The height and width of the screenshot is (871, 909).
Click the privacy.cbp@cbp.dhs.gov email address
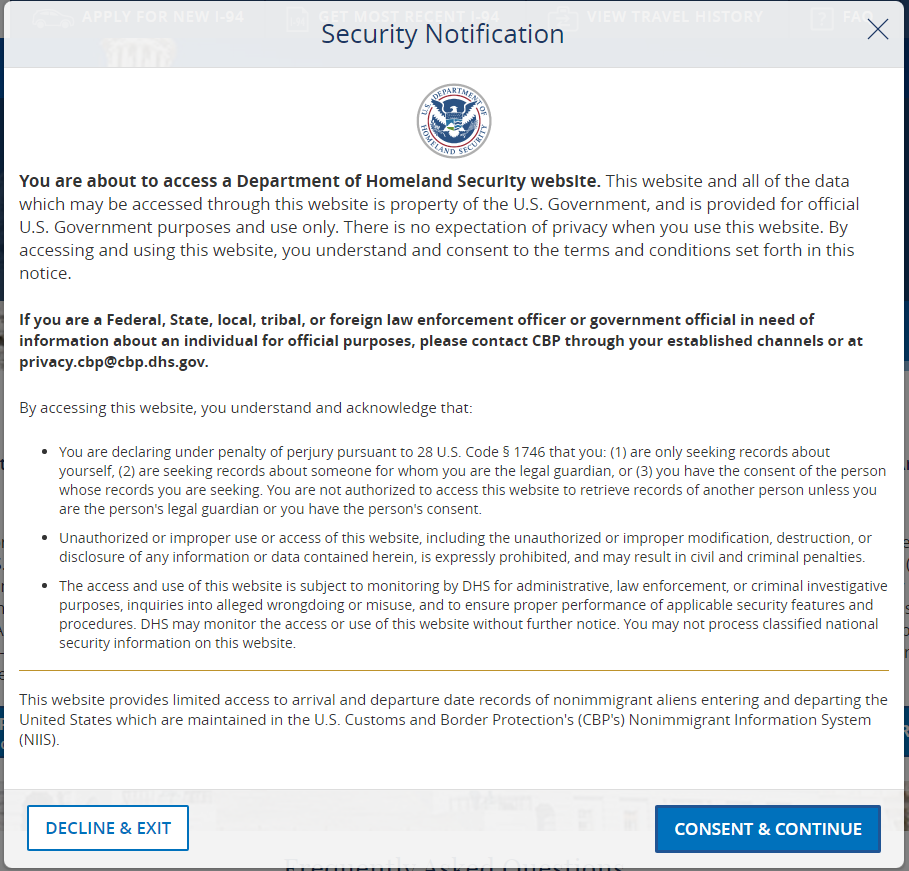(x=114, y=362)
